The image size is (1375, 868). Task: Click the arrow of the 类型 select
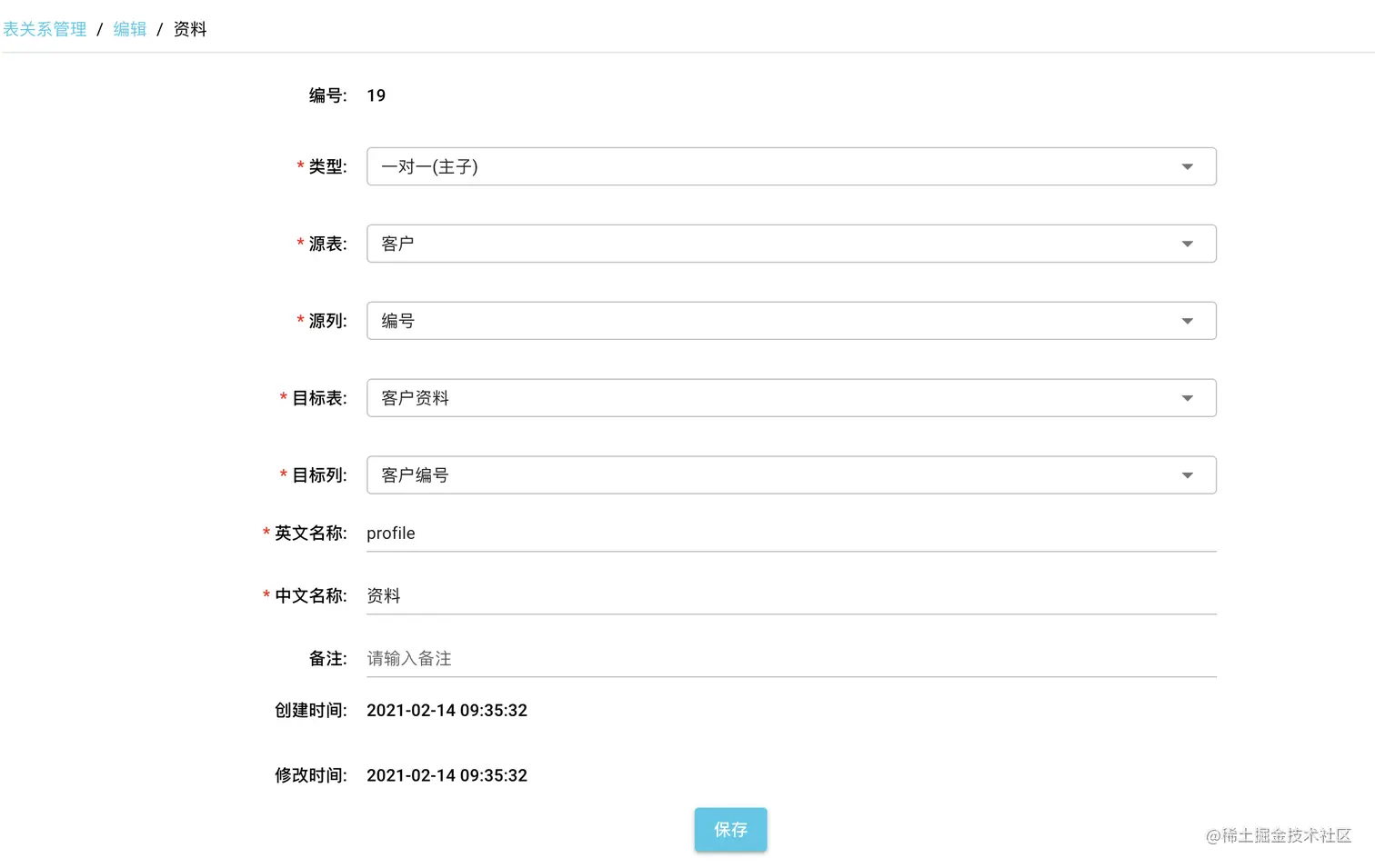[x=1187, y=166]
